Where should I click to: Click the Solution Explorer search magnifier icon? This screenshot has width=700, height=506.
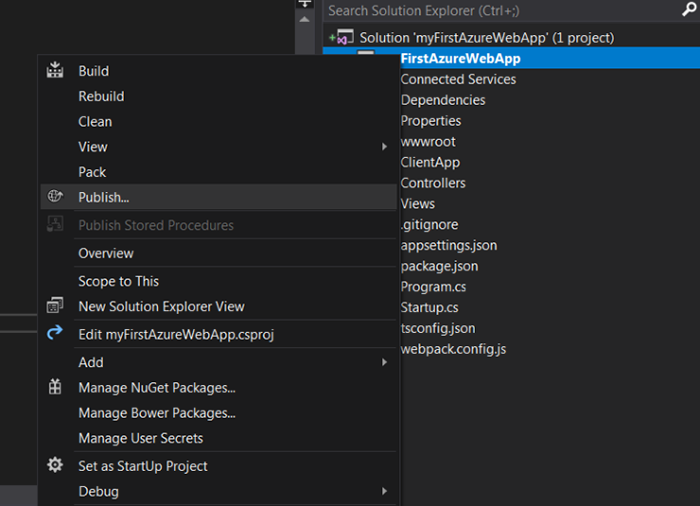[x=689, y=10]
